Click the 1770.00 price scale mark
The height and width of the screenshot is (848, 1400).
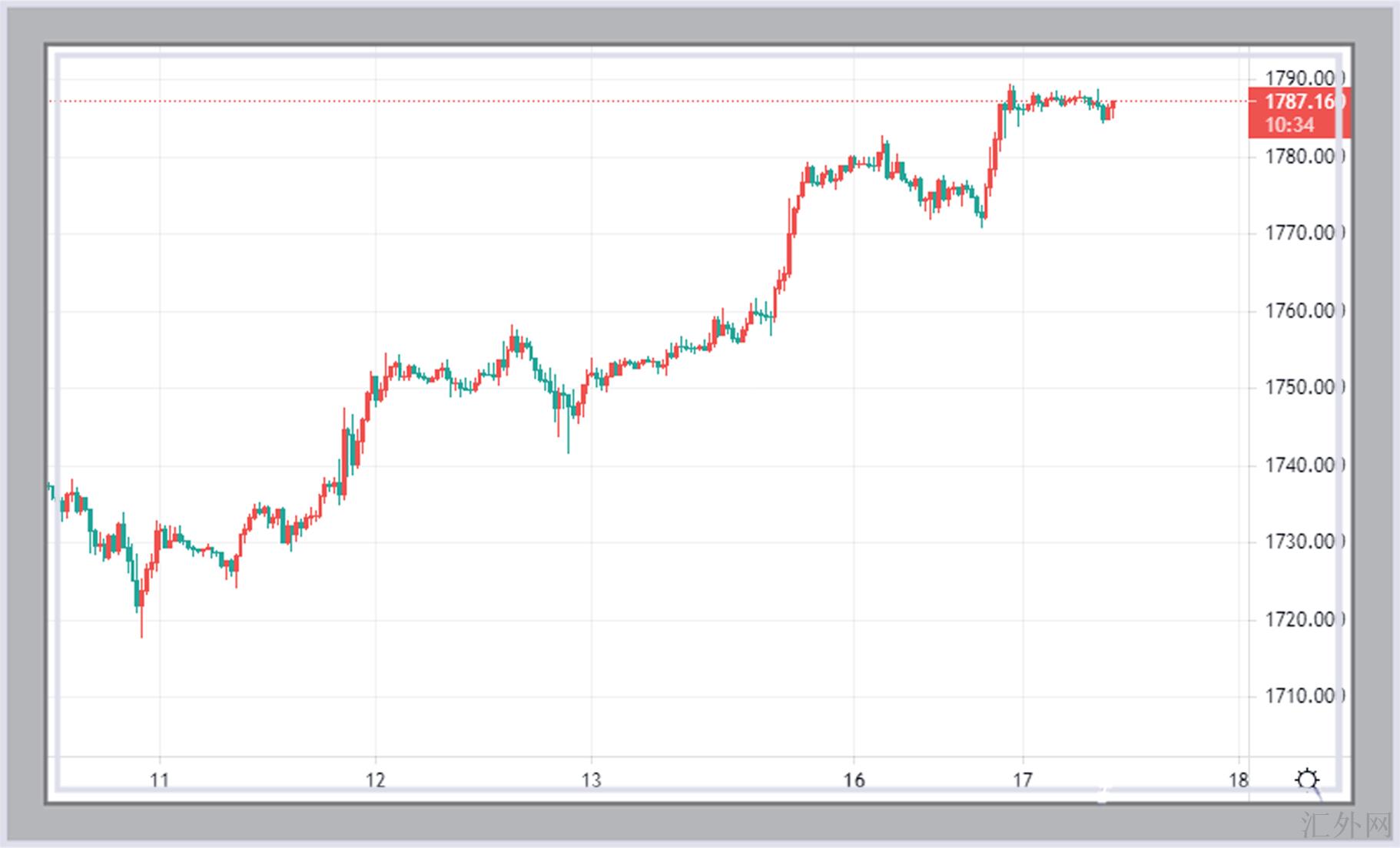pyautogui.click(x=1301, y=233)
